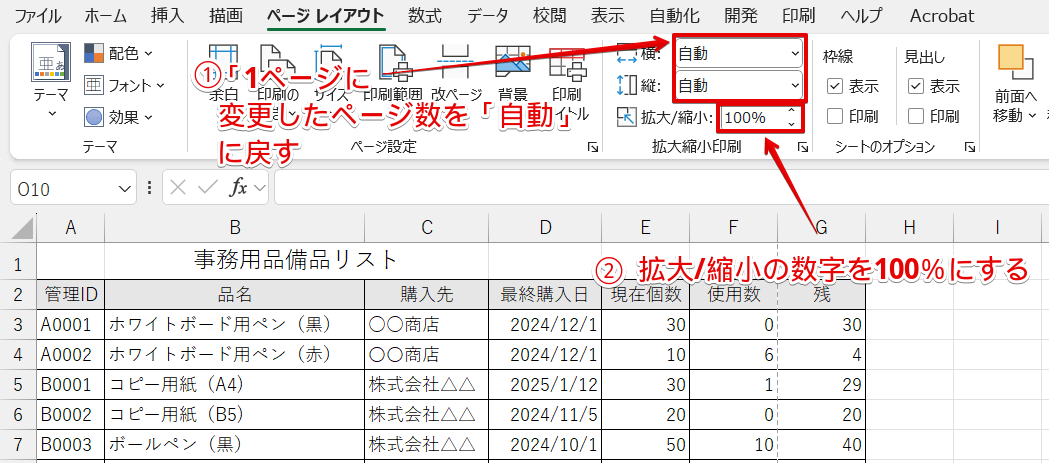Click the 拡大/縮小 100% scale field
Viewport: 1049px width, 463px height.
[x=751, y=118]
